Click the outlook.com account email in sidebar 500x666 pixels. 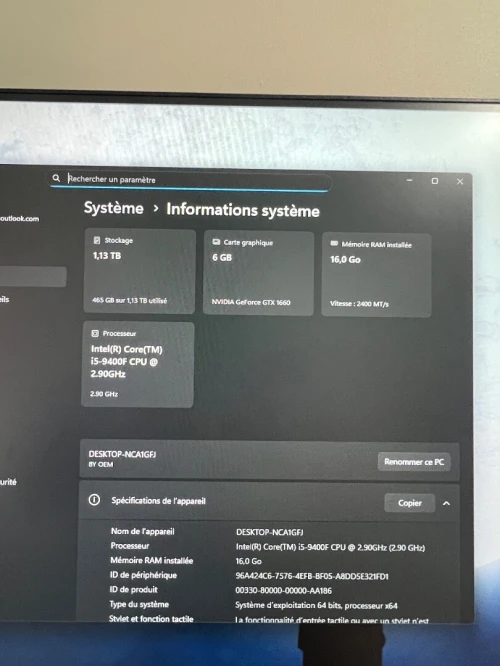coord(20,219)
